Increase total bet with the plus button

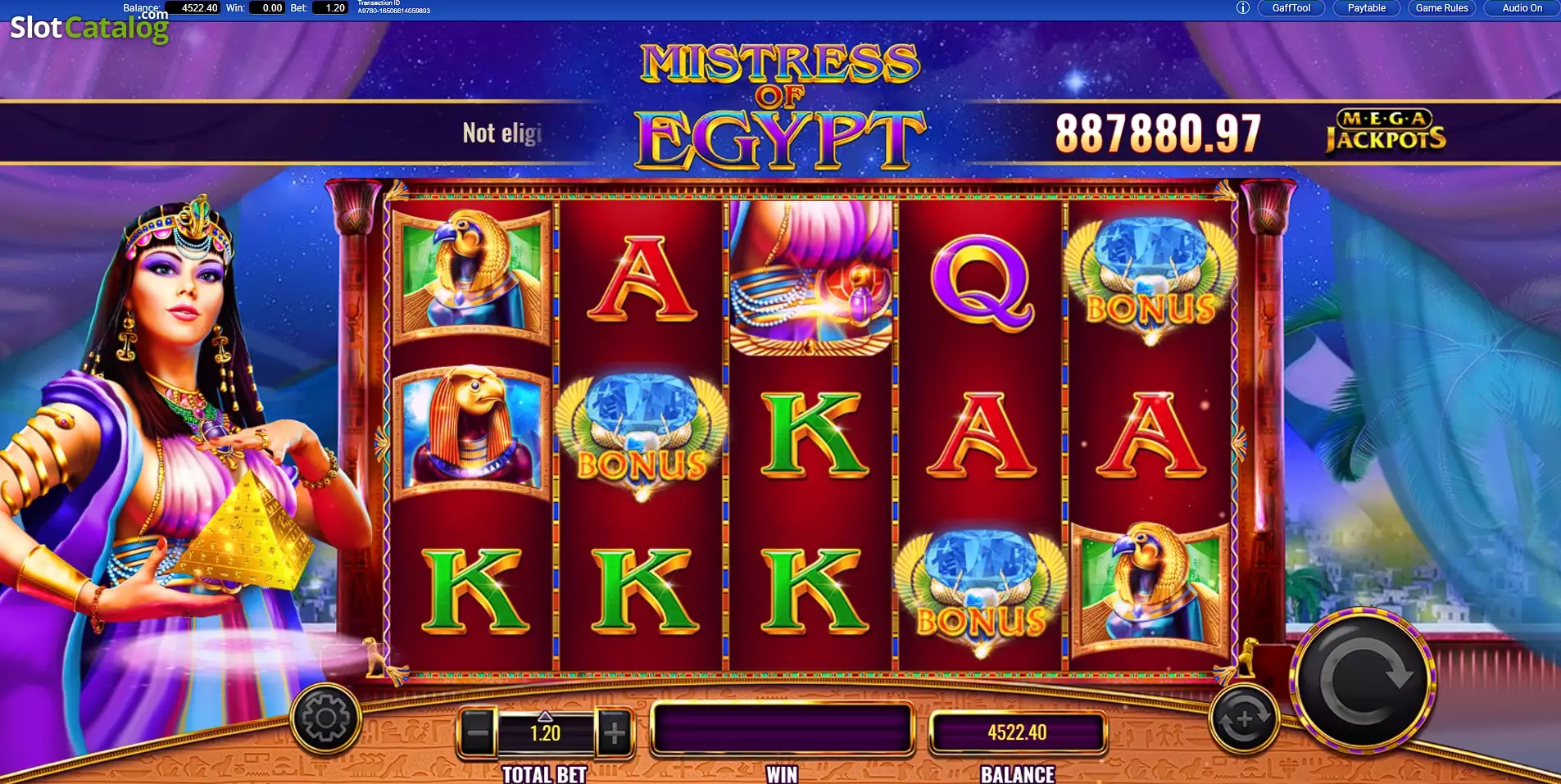click(614, 732)
